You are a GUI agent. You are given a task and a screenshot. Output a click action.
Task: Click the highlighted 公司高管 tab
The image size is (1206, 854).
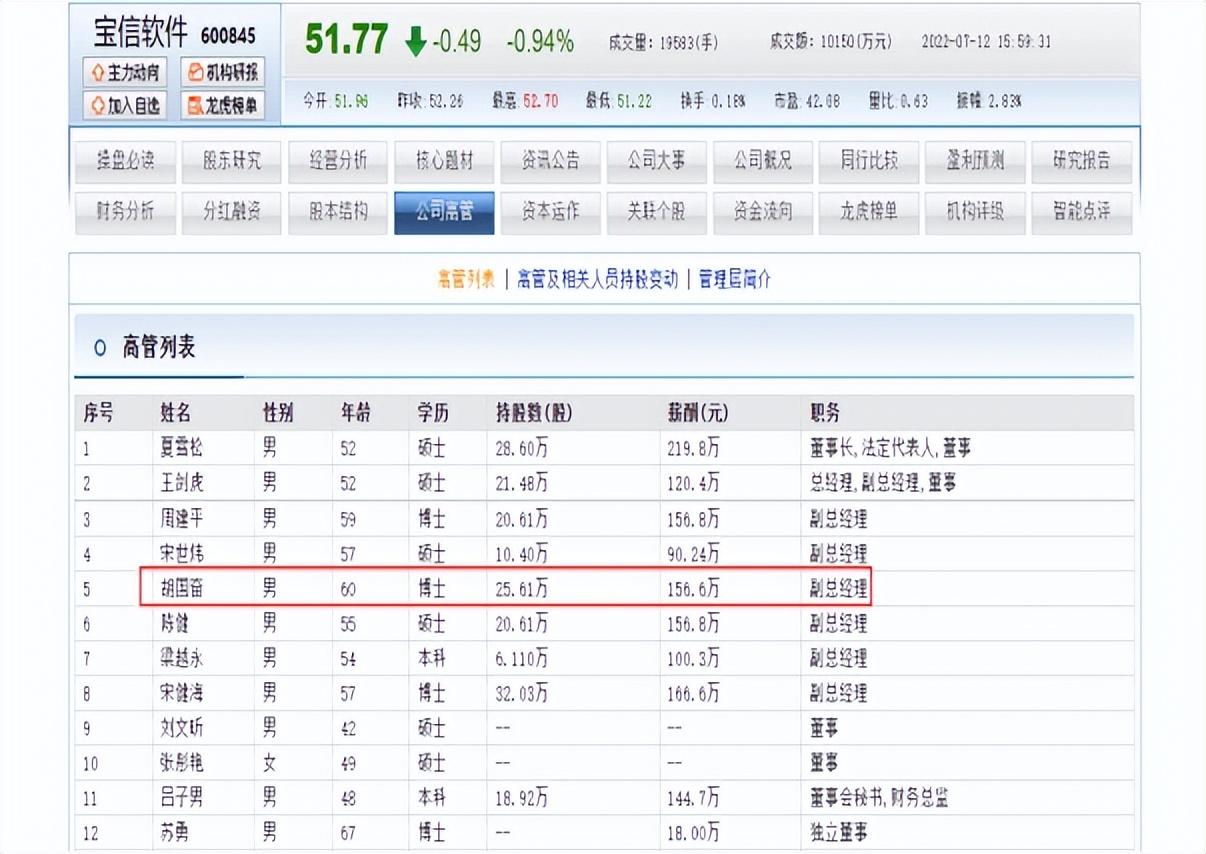click(444, 212)
